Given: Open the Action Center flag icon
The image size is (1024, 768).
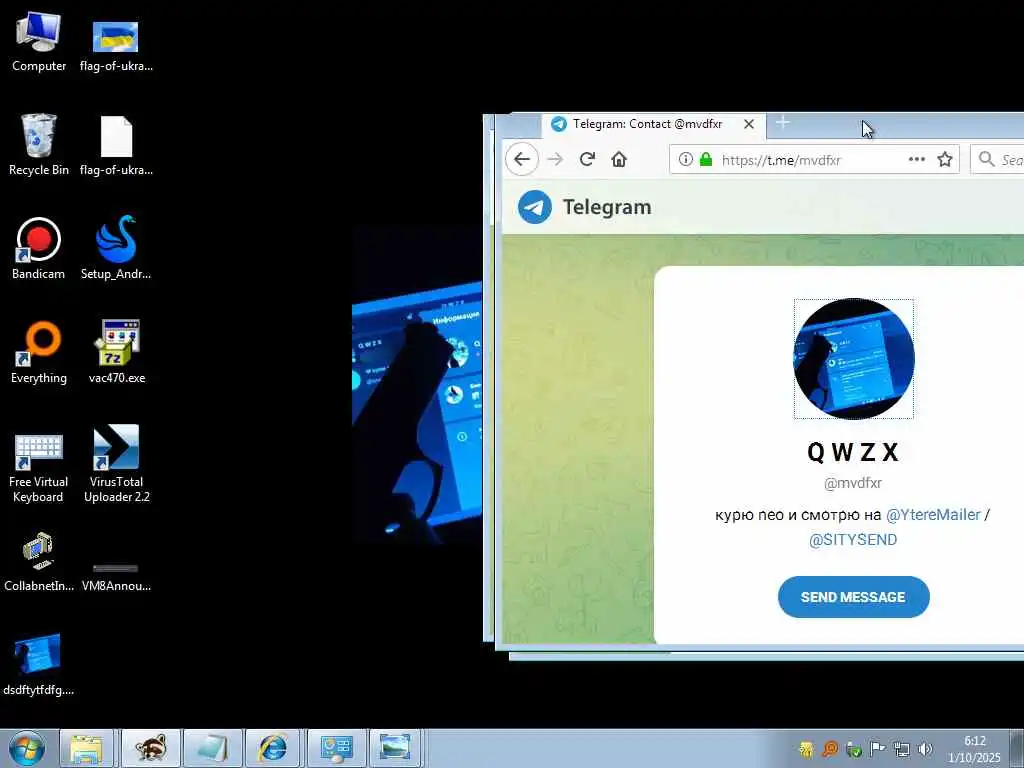Looking at the screenshot, I should point(877,749).
